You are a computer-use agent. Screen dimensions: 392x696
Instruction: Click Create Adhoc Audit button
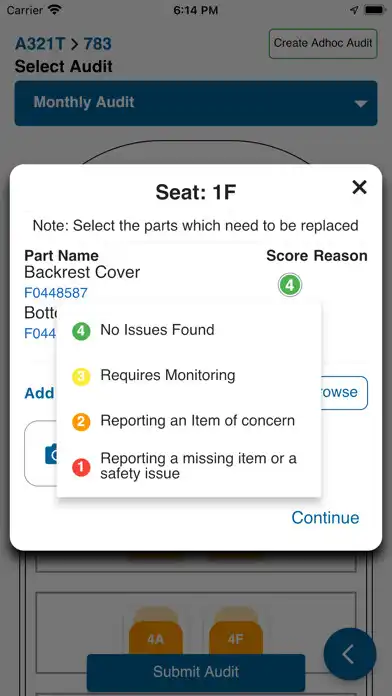point(323,44)
